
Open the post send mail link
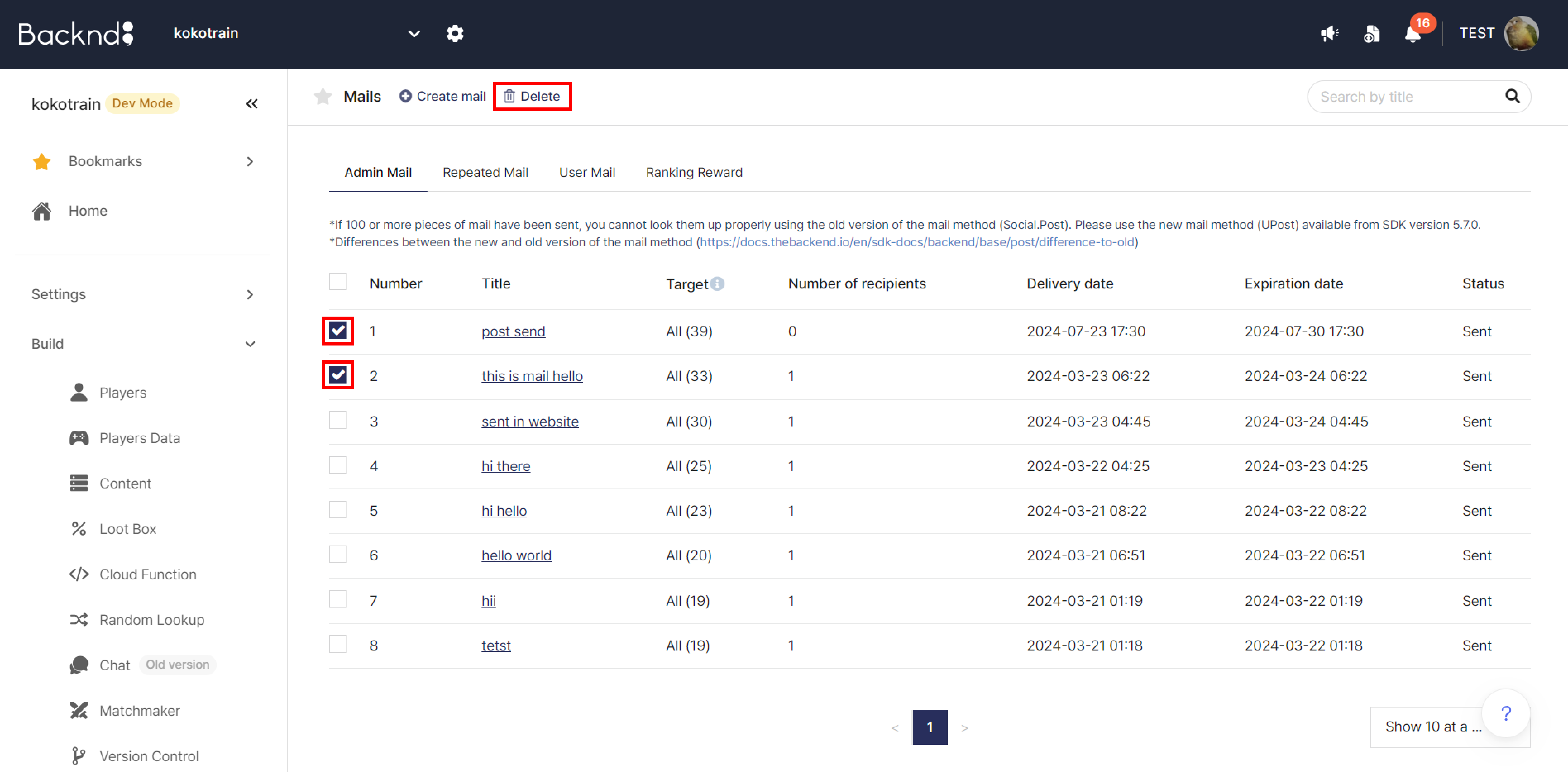point(513,332)
